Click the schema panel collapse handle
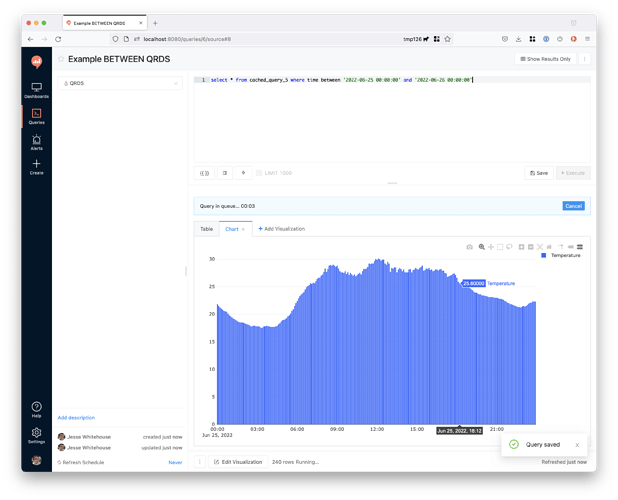This screenshot has height=500, width=618. click(x=186, y=271)
